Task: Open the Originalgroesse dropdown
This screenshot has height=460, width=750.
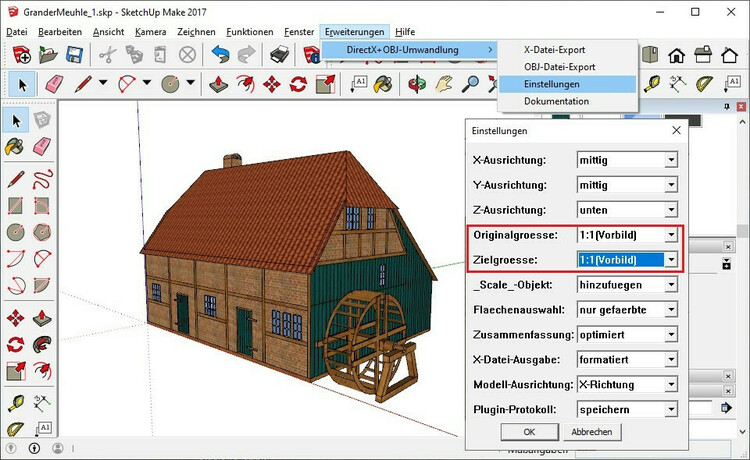Action: (x=671, y=235)
